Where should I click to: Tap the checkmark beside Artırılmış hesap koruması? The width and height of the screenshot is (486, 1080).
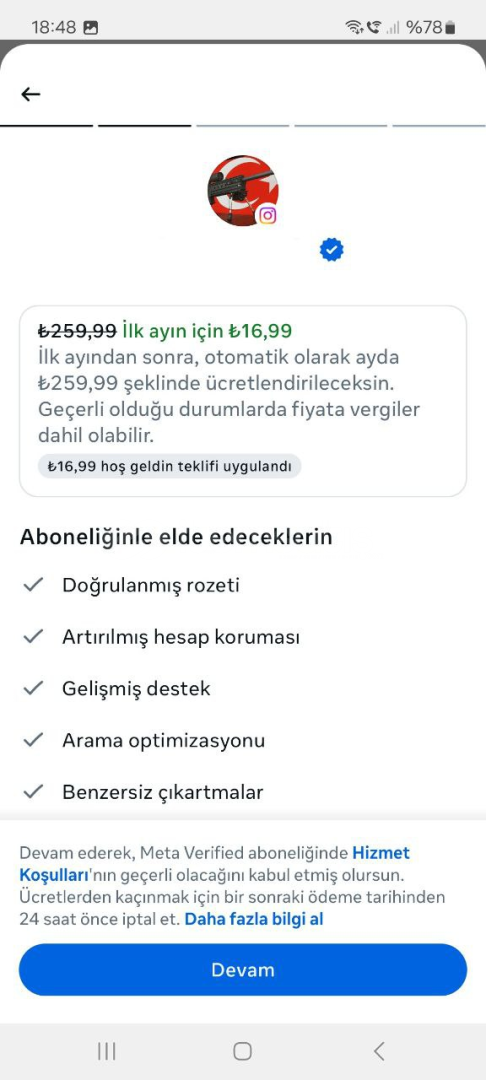33,636
